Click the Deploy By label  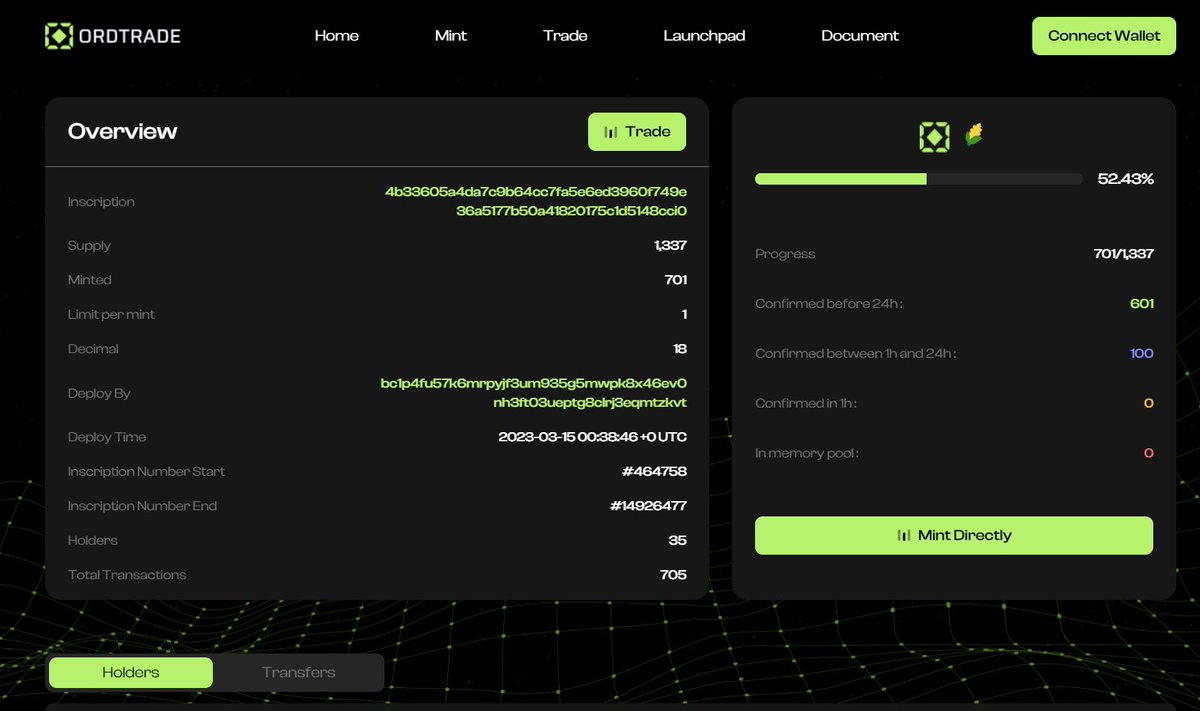(x=99, y=393)
